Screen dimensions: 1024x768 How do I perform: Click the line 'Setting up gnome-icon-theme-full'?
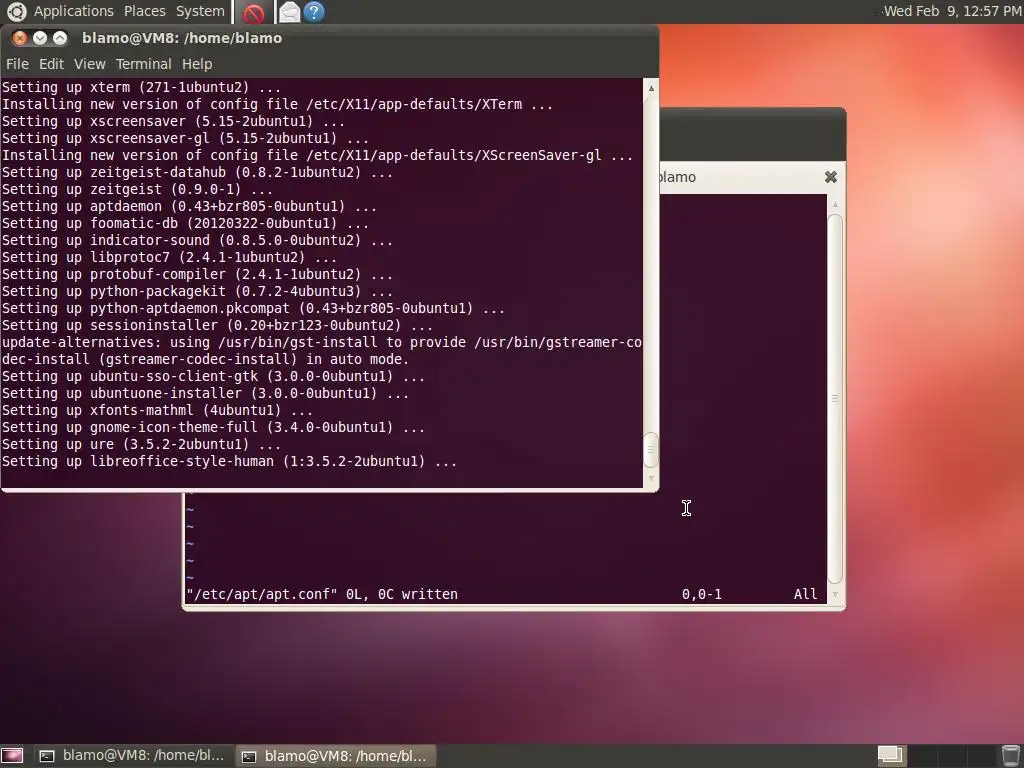pyautogui.click(x=214, y=426)
